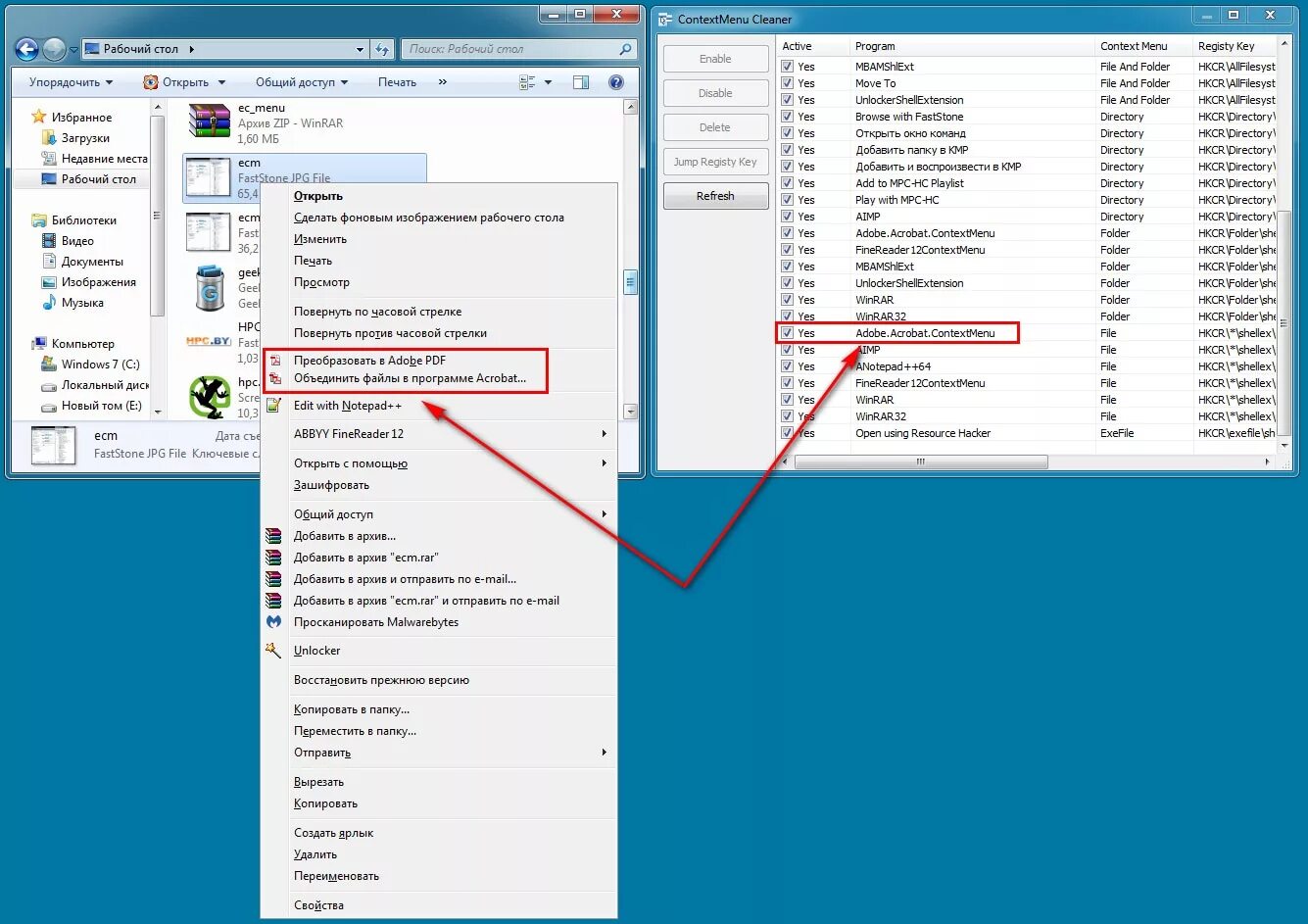Click the Музыка library icon
1308x924 pixels.
point(49,303)
